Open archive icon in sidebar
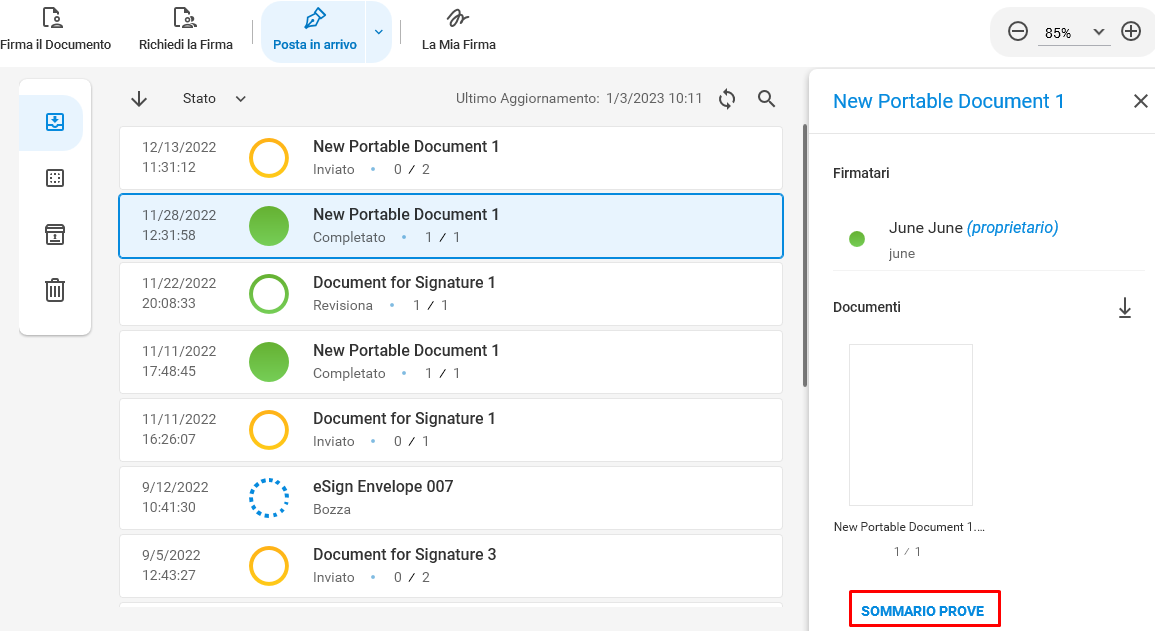 [55, 234]
